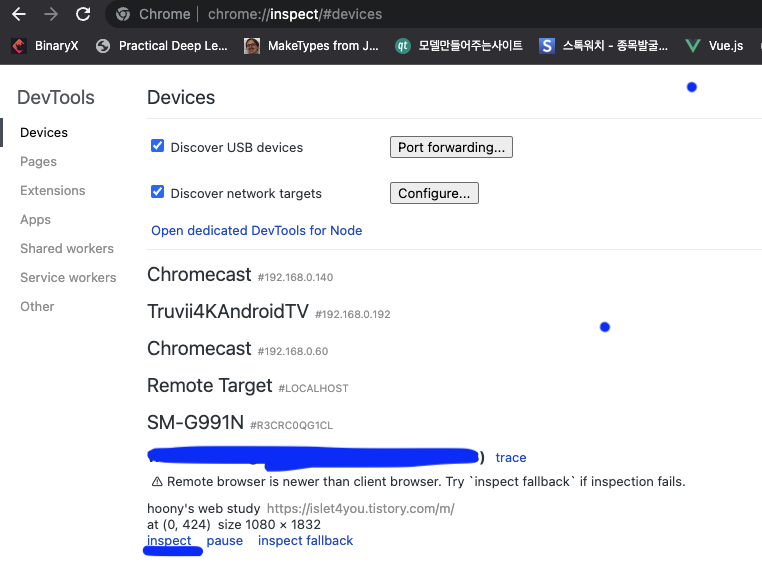Click the Chrome icon in the address bar
Viewport: 762px width, 583px height.
(x=123, y=14)
